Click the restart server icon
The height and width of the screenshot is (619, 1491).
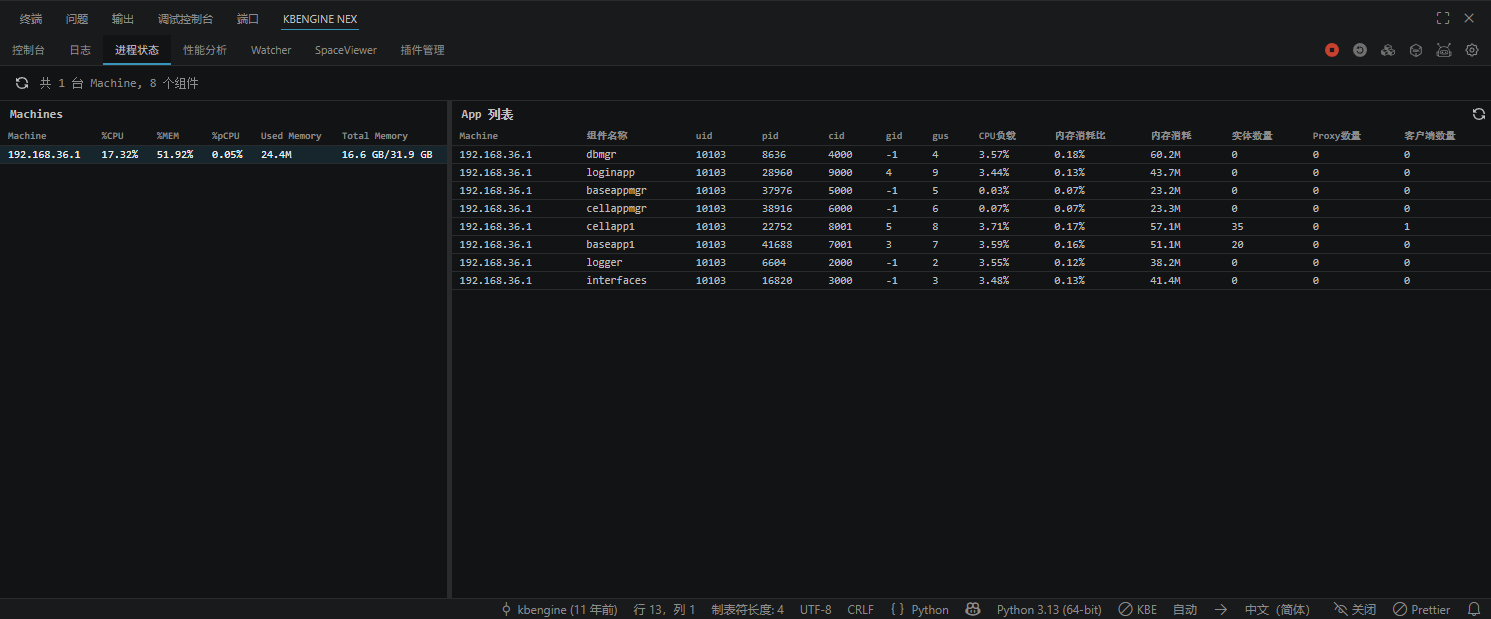pyautogui.click(x=1360, y=50)
